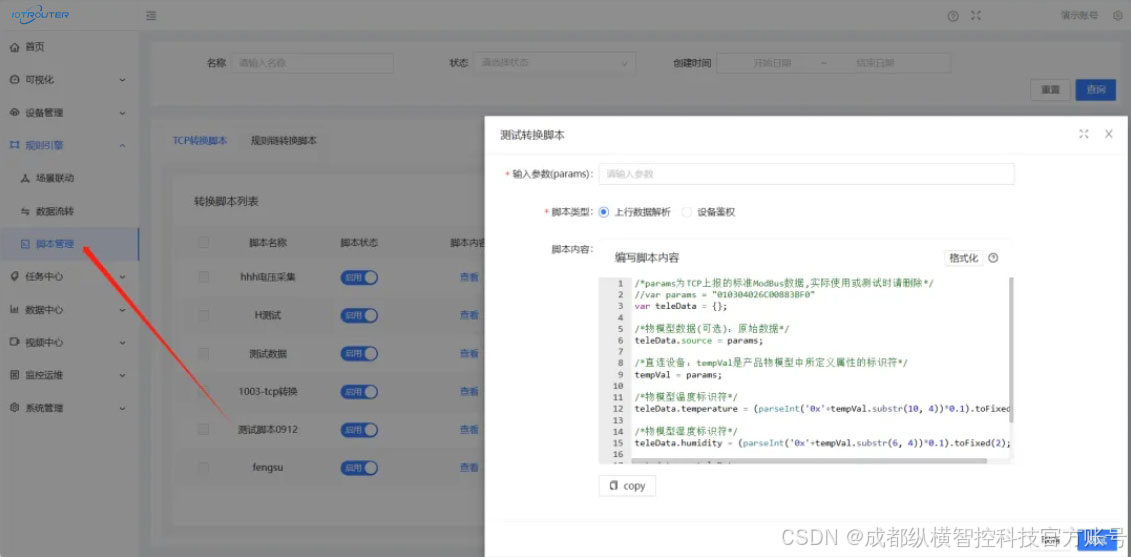Click help icon next to 格式化
1131x557 pixels.
pos(993,258)
